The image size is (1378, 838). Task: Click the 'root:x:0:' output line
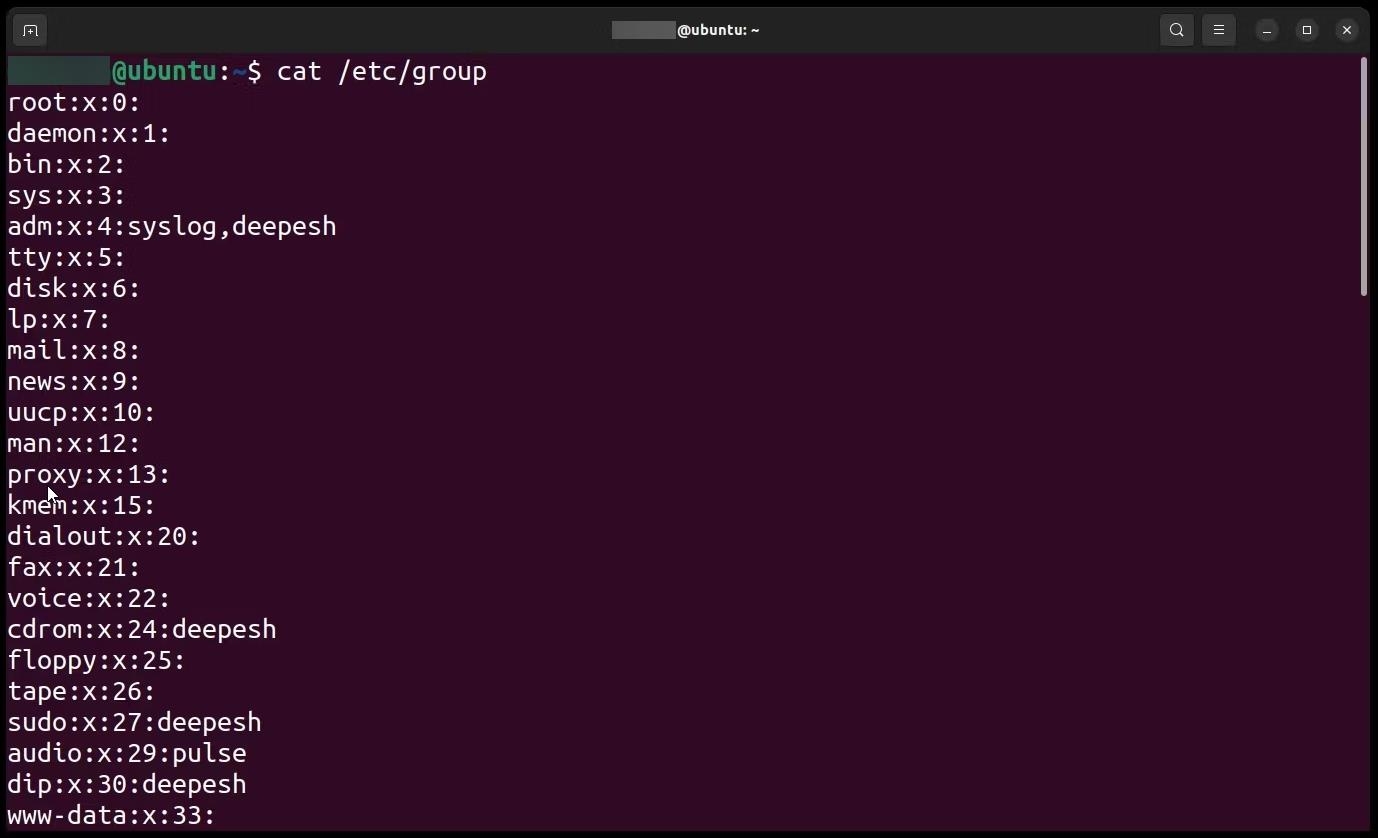74,102
